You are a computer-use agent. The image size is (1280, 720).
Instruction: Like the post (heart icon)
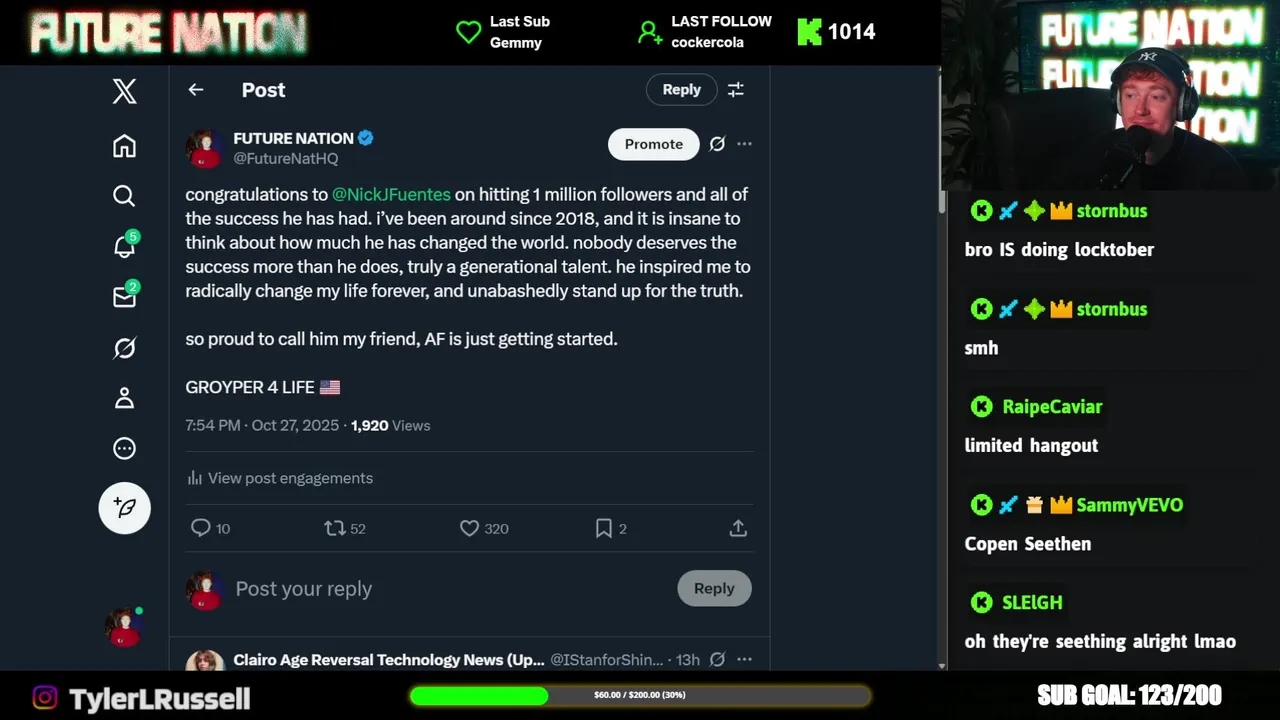[469, 528]
